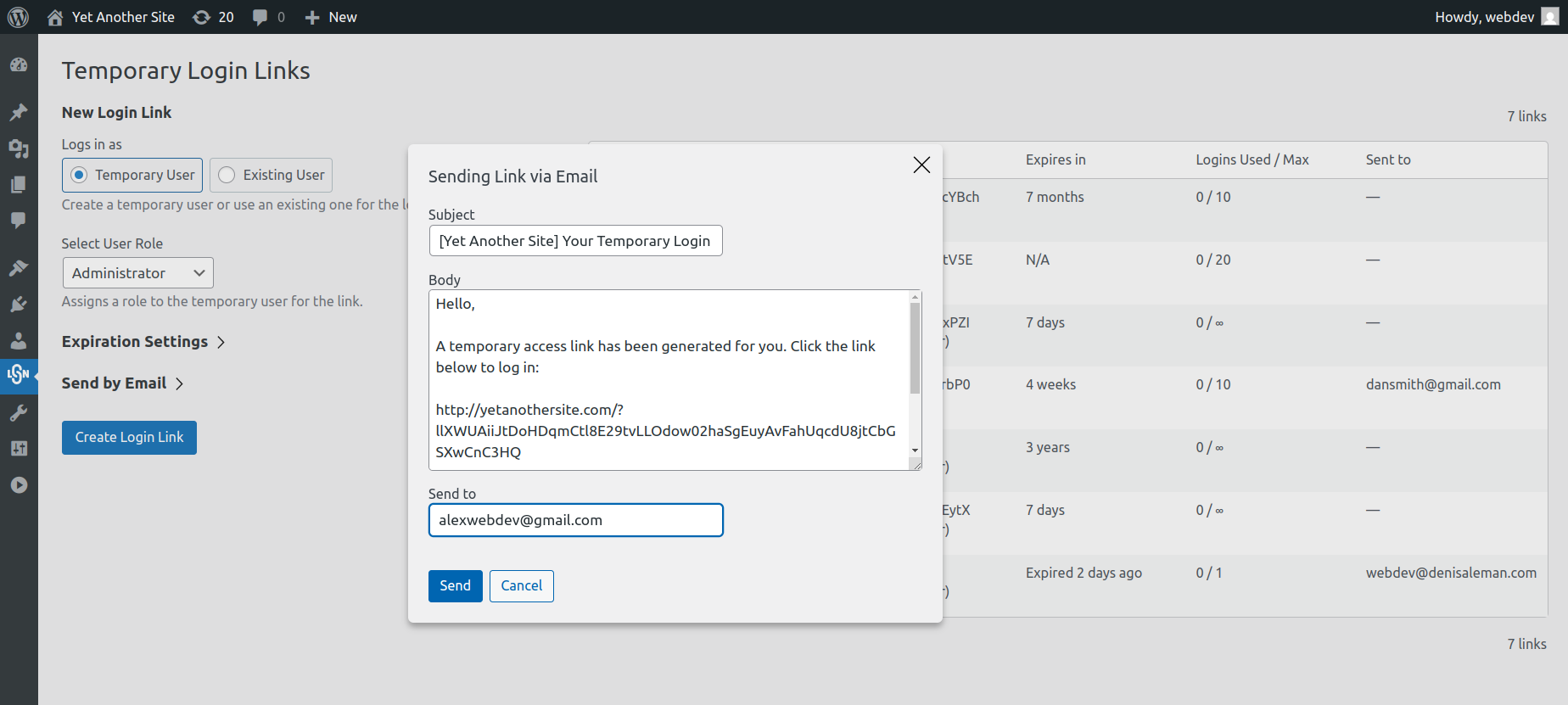The image size is (1568, 705).
Task: Click the Body textarea resize handle
Action: (x=916, y=464)
